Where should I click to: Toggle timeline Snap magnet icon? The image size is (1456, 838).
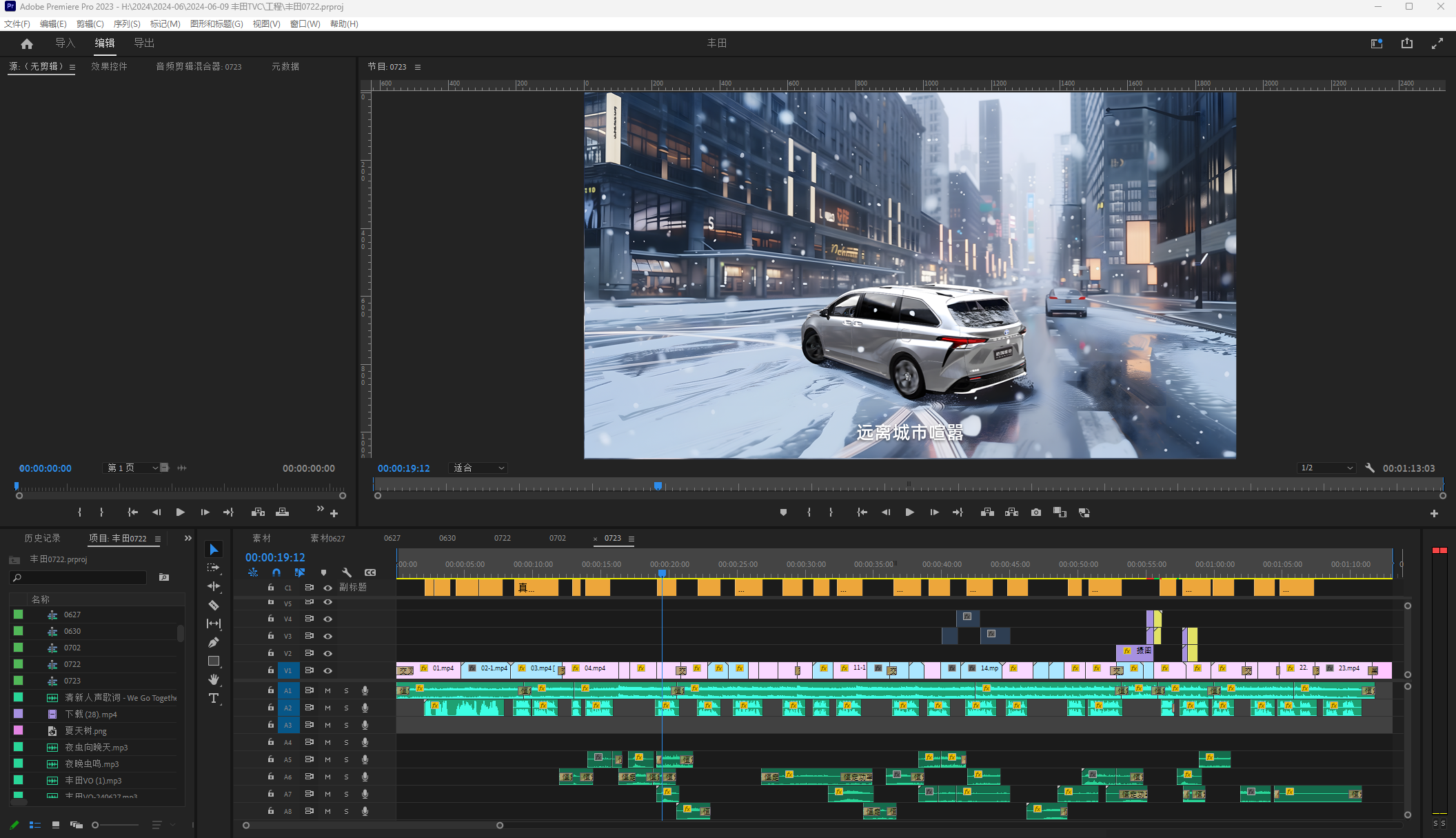276,572
